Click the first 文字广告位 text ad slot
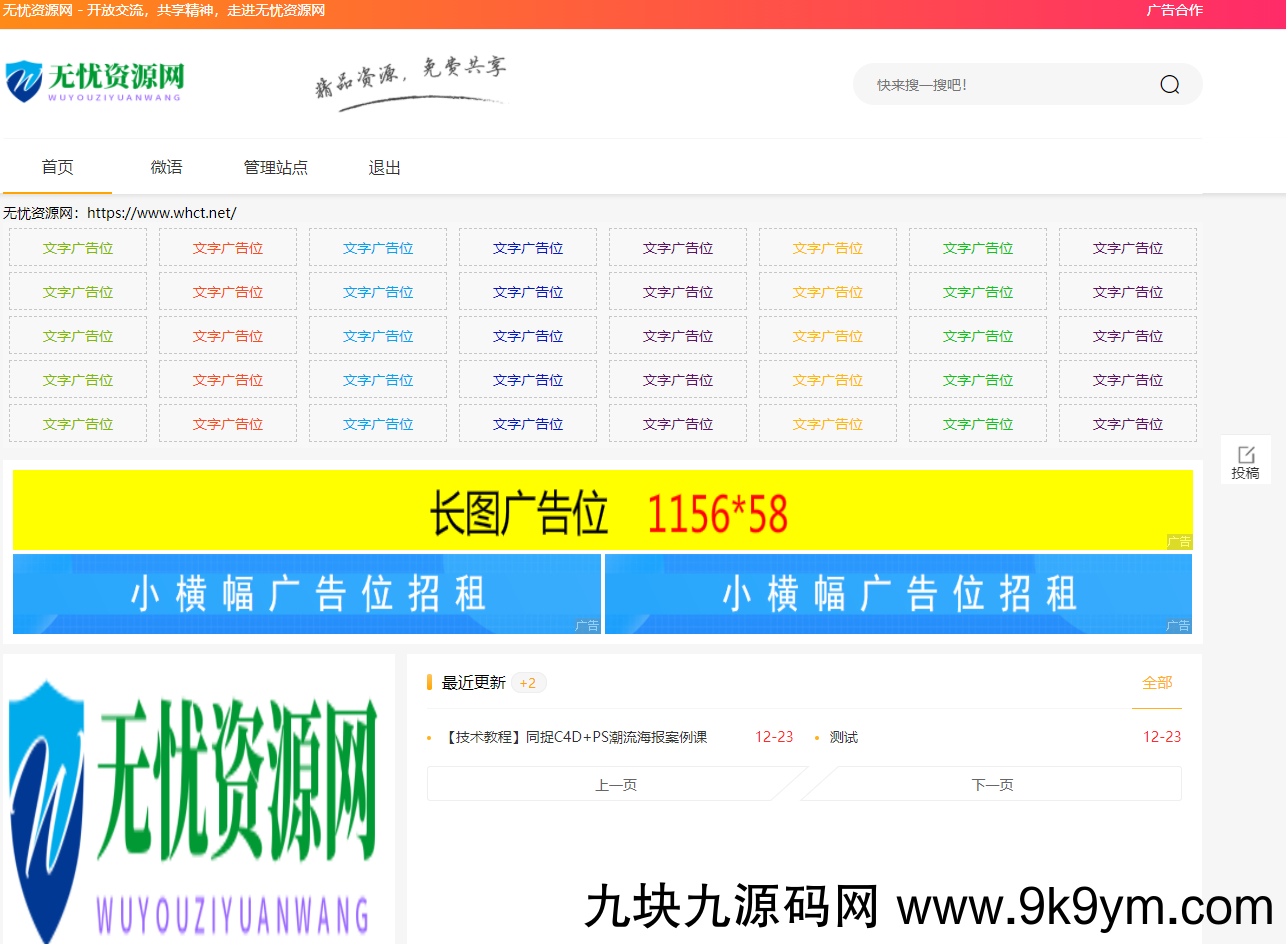The image size is (1286, 944). [77, 247]
